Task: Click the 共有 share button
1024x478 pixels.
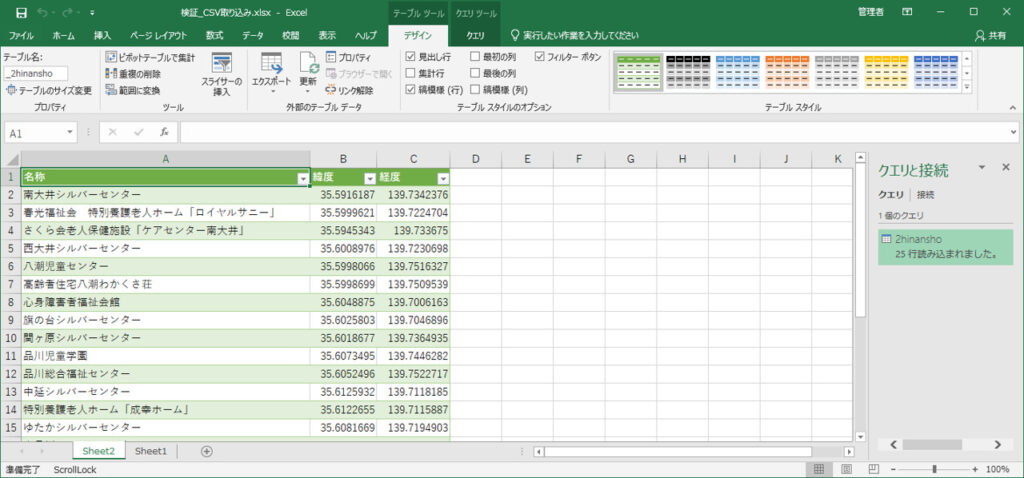Action: pos(991,35)
